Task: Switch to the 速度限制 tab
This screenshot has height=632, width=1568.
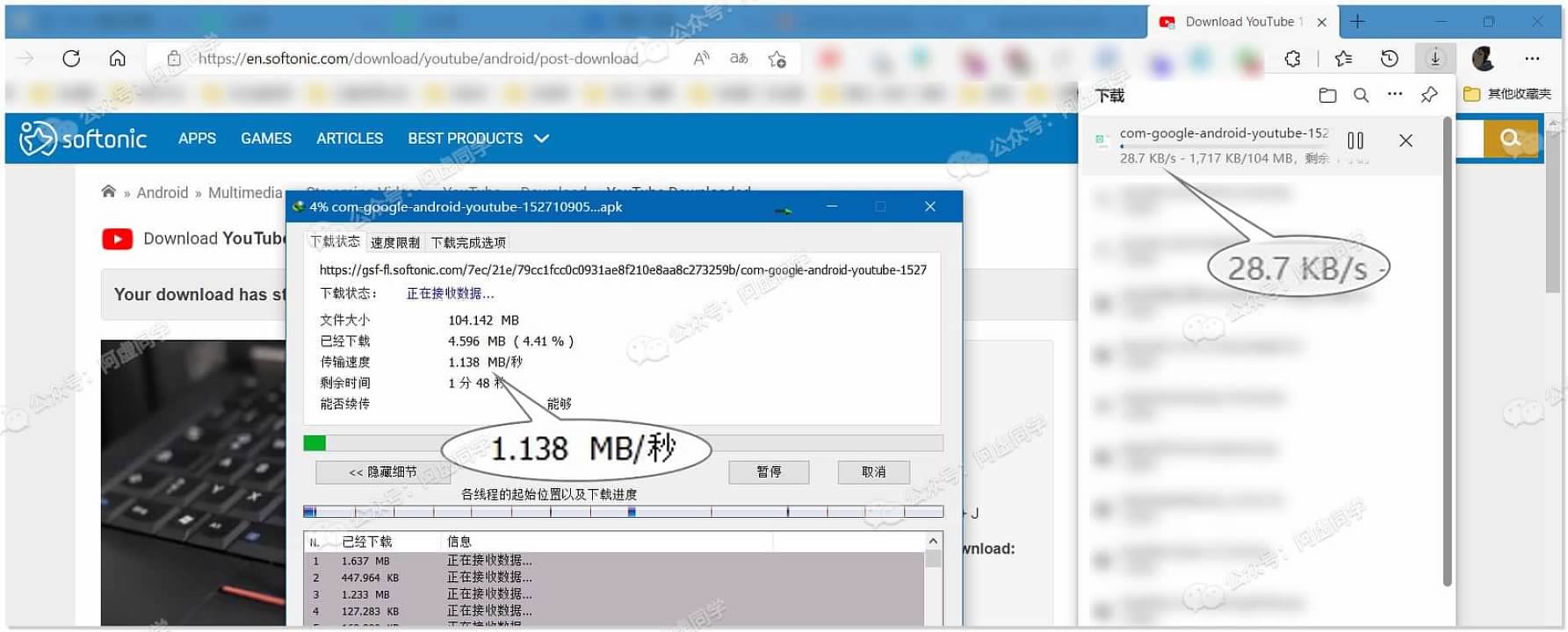Action: (x=395, y=243)
